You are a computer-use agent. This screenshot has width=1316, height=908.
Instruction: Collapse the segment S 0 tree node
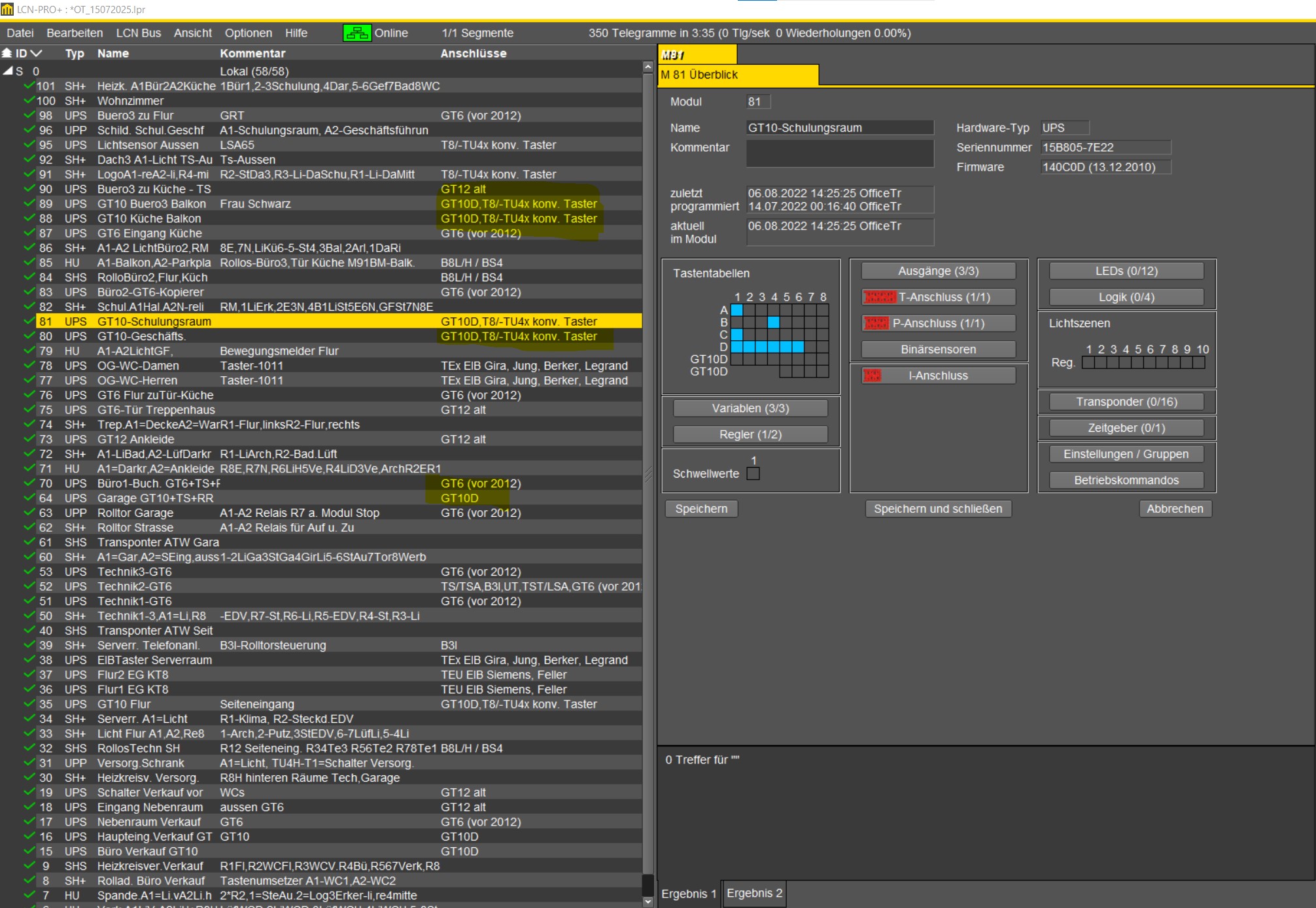point(8,71)
